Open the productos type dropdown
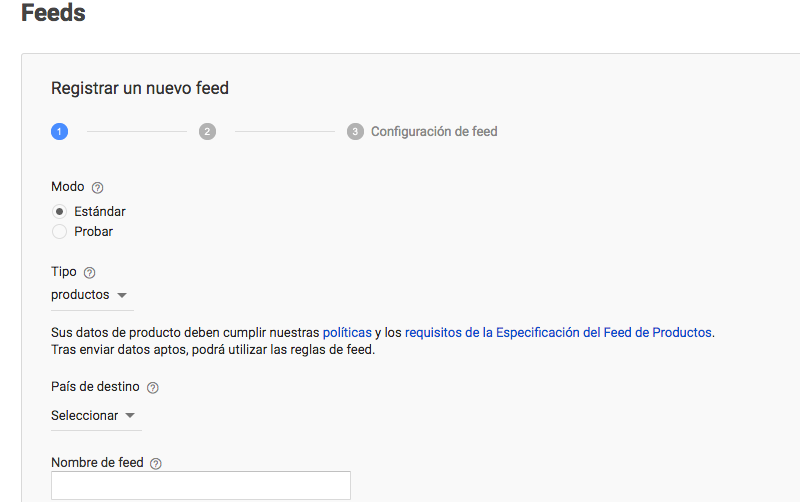800x502 pixels. [x=92, y=295]
